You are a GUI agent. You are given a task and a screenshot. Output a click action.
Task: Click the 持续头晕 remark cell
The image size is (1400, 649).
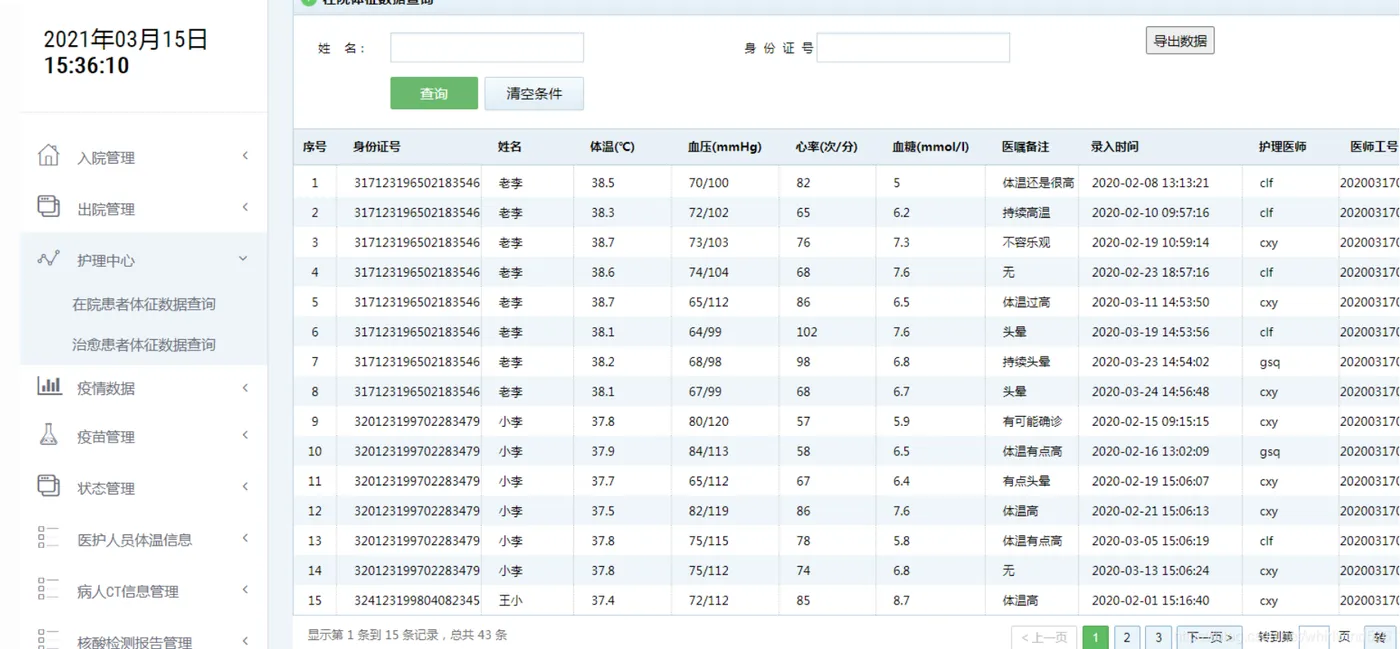click(x=1026, y=362)
